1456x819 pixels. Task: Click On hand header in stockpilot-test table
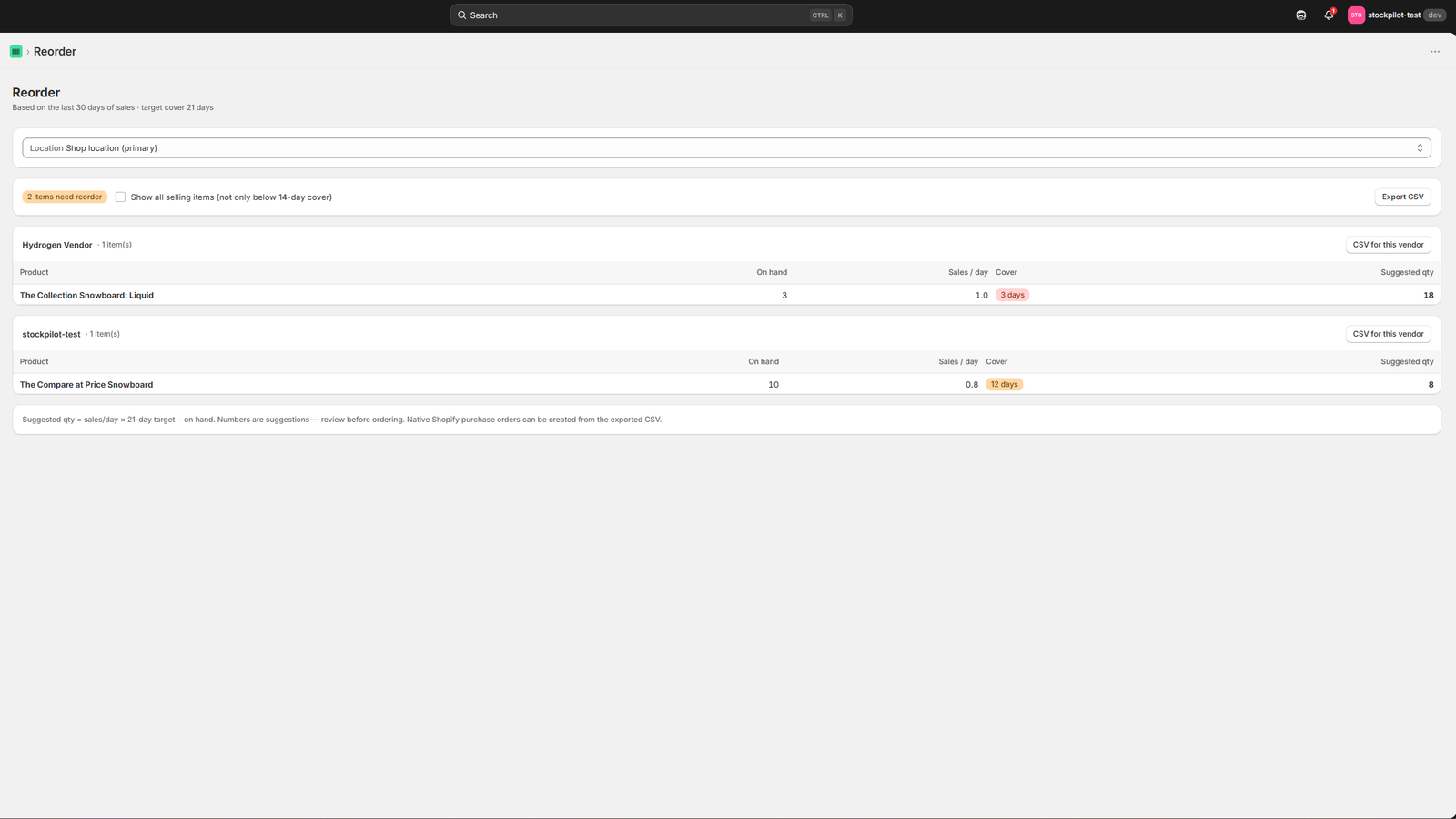pyautogui.click(x=763, y=361)
